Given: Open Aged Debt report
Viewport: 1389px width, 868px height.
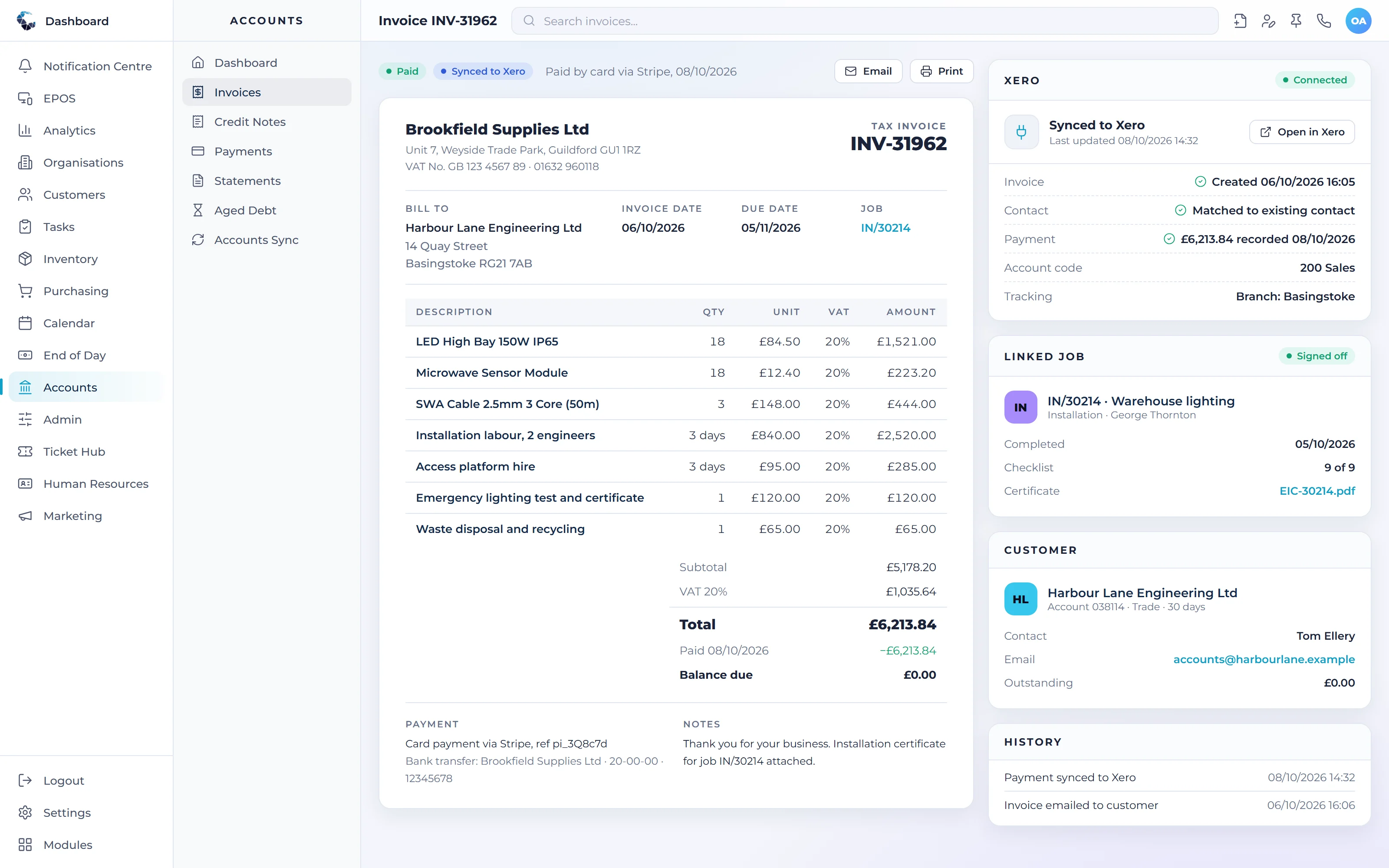Looking at the screenshot, I should point(267,210).
